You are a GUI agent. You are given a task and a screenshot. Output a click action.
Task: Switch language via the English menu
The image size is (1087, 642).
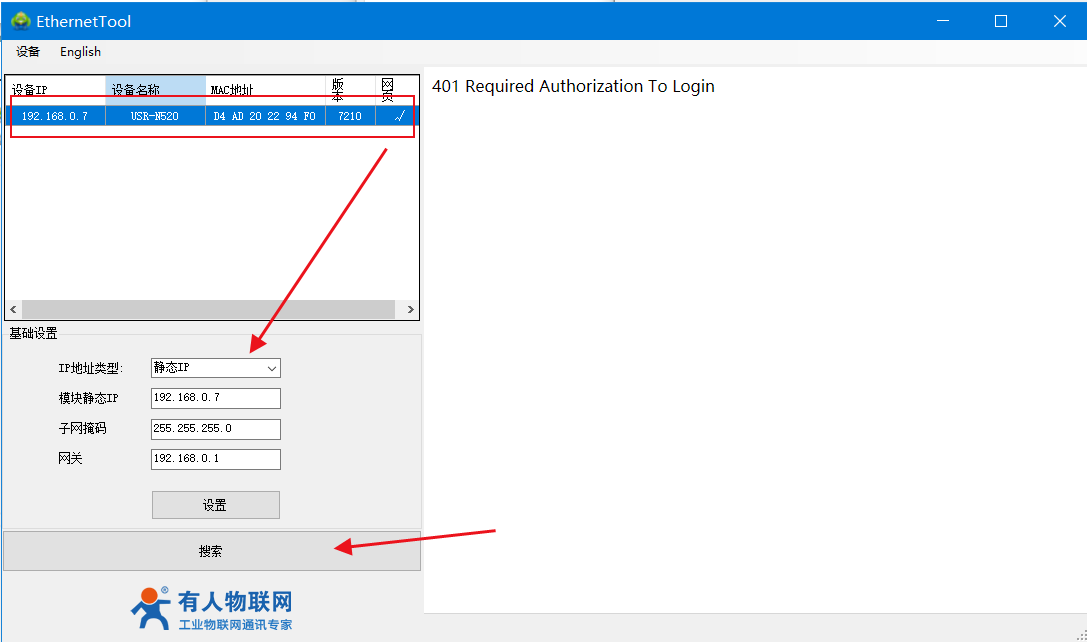(80, 52)
